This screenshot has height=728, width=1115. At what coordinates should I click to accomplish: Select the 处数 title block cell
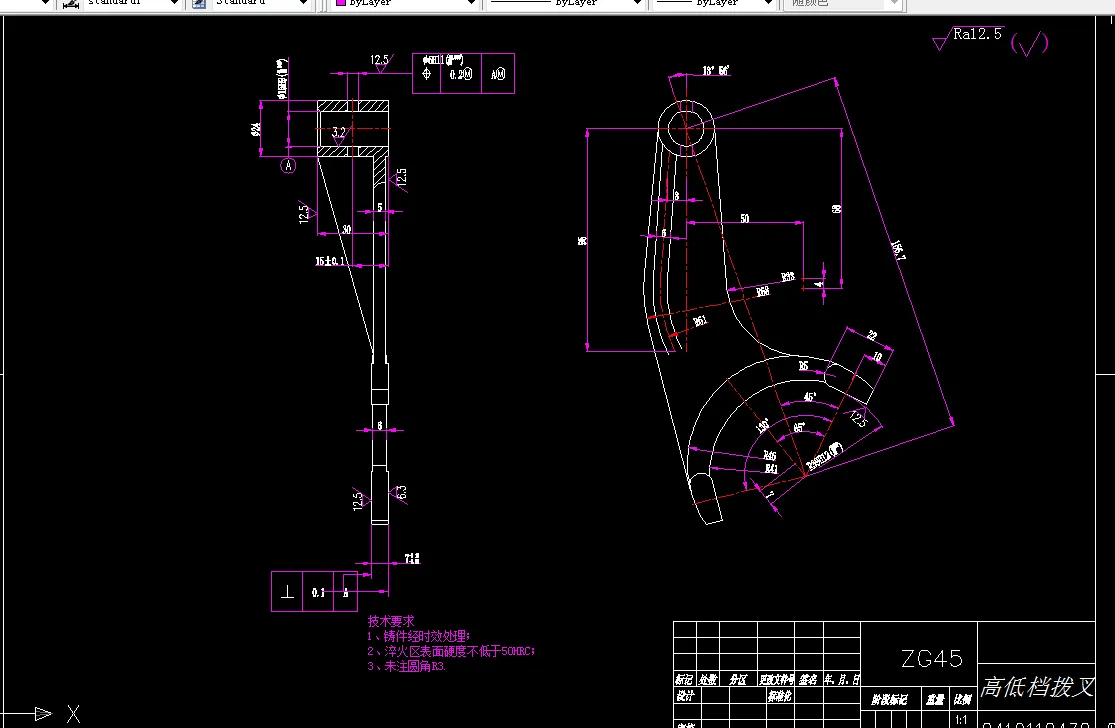(x=708, y=680)
